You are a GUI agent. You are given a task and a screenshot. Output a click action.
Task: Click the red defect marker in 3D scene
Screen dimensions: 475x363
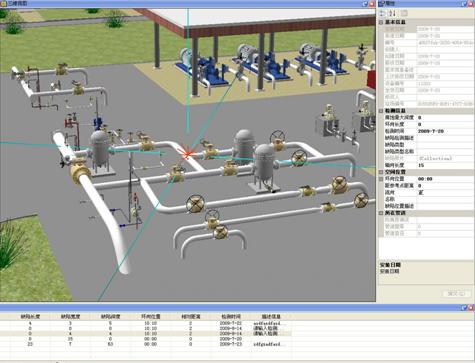[188, 154]
